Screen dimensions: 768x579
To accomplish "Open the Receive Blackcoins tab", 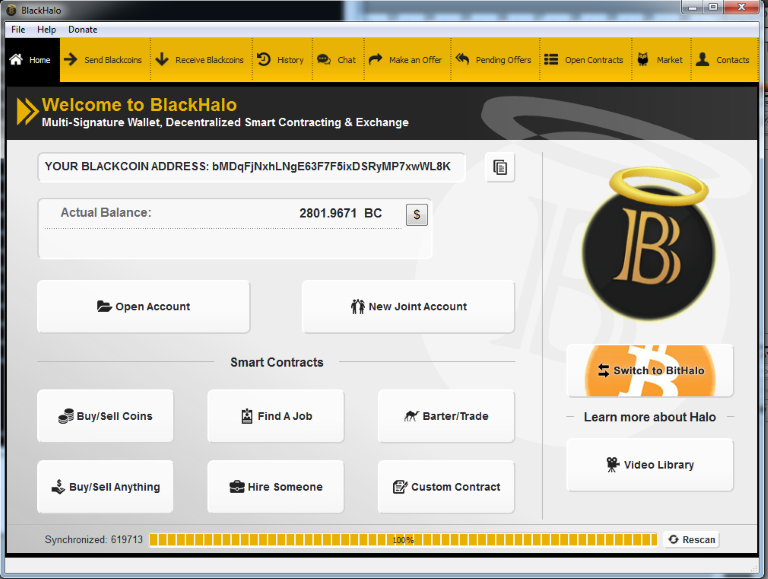I will point(201,60).
